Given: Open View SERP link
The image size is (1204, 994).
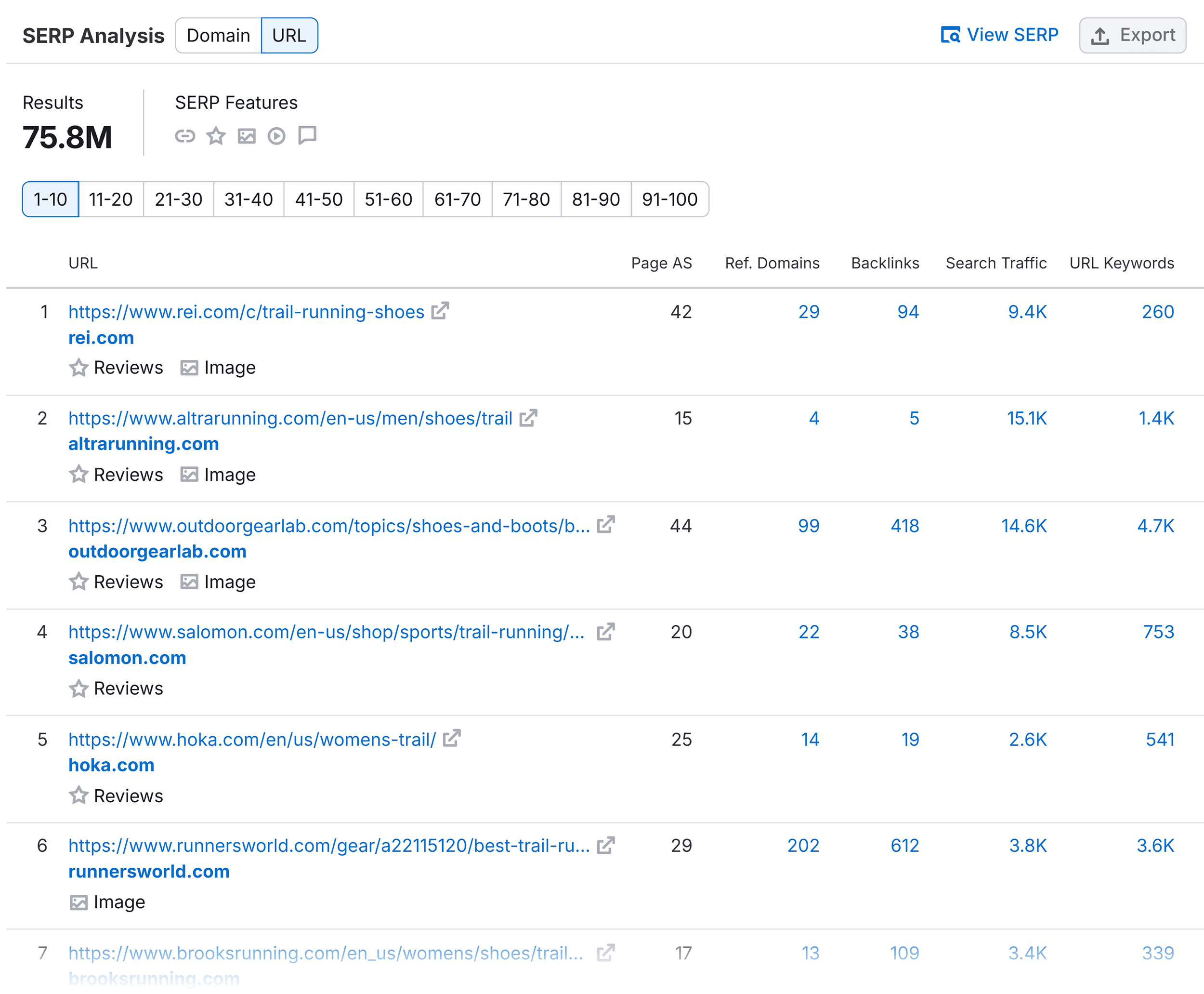Looking at the screenshot, I should pos(999,35).
